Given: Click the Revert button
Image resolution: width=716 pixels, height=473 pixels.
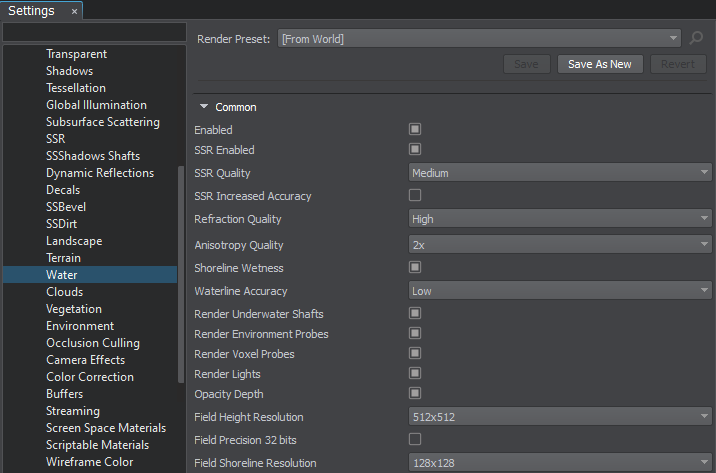Looking at the screenshot, I should (x=678, y=64).
